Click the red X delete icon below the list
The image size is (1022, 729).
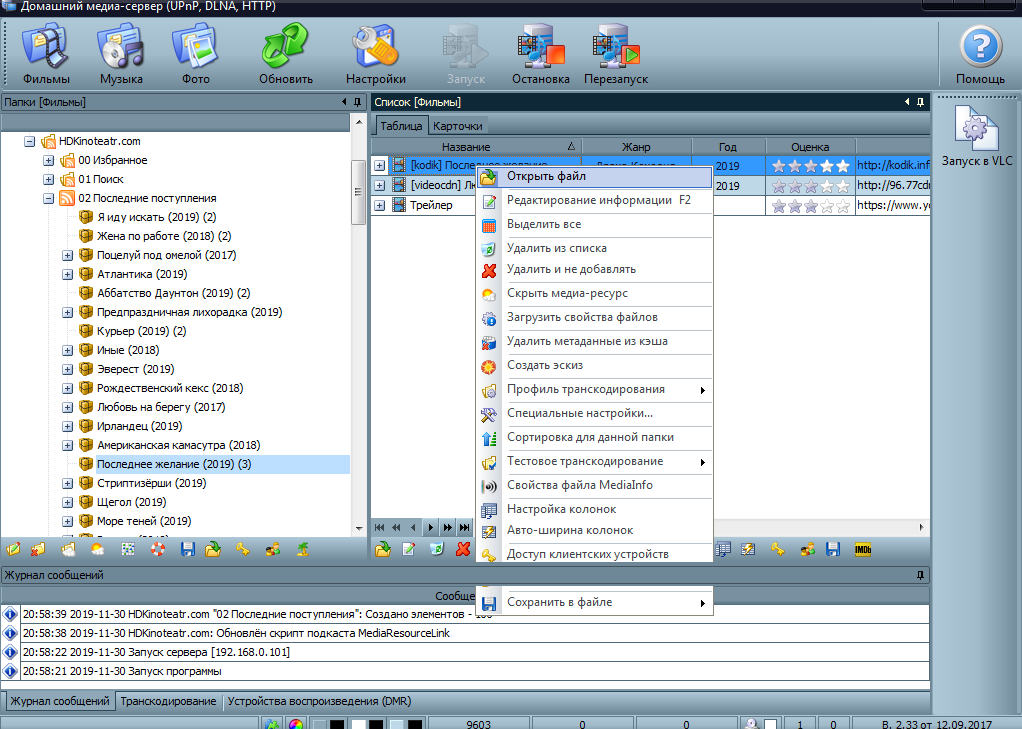463,549
